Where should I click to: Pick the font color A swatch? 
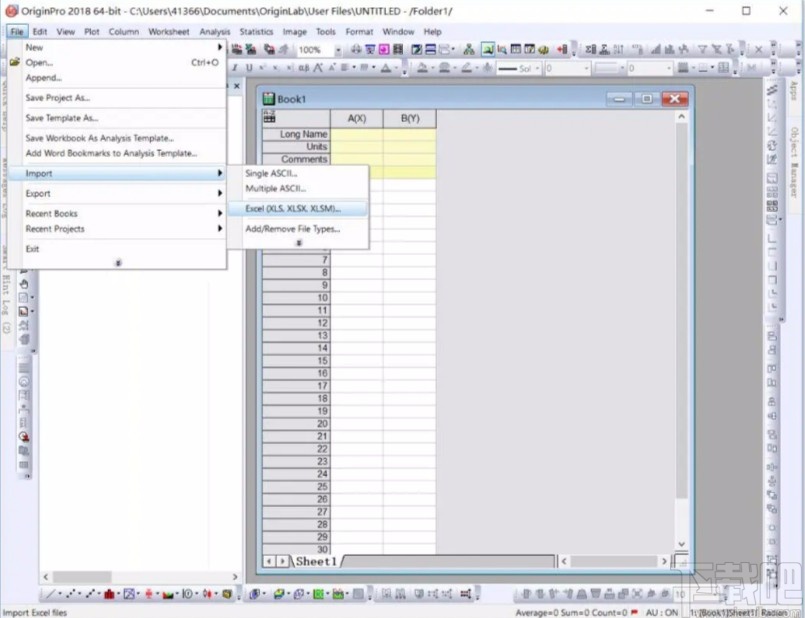386,68
